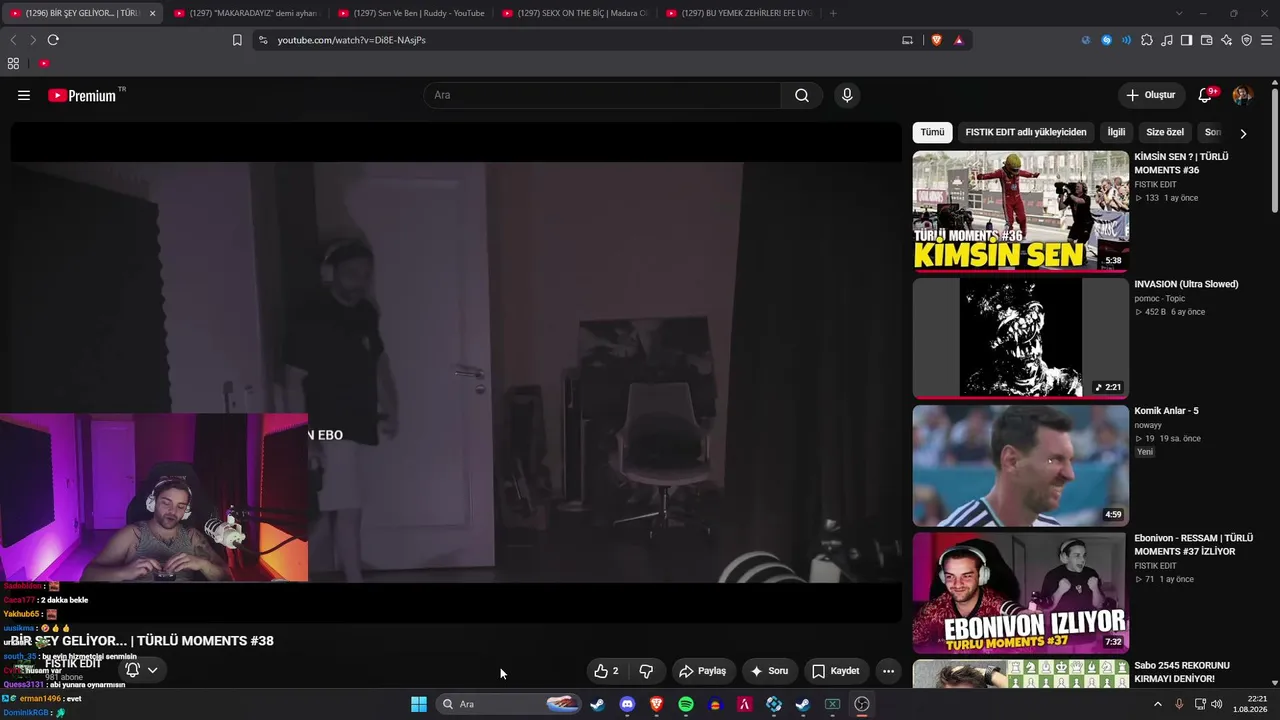The height and width of the screenshot is (720, 1280).
Task: Select FISTIK EDIT adlı yükleyiciden chip
Action: [1026, 132]
